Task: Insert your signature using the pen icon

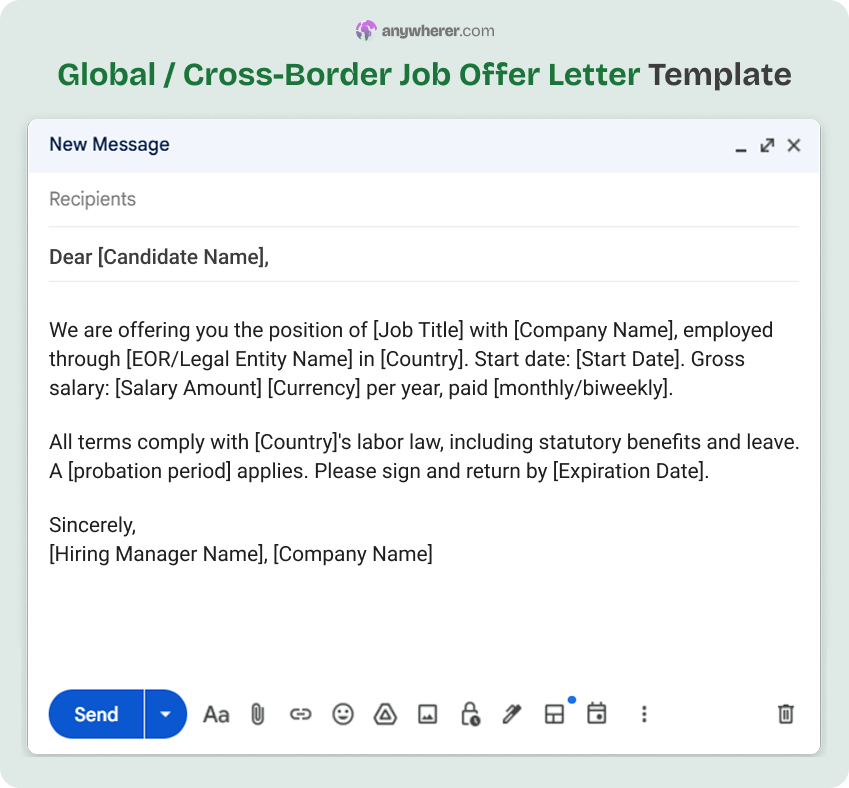Action: [511, 714]
